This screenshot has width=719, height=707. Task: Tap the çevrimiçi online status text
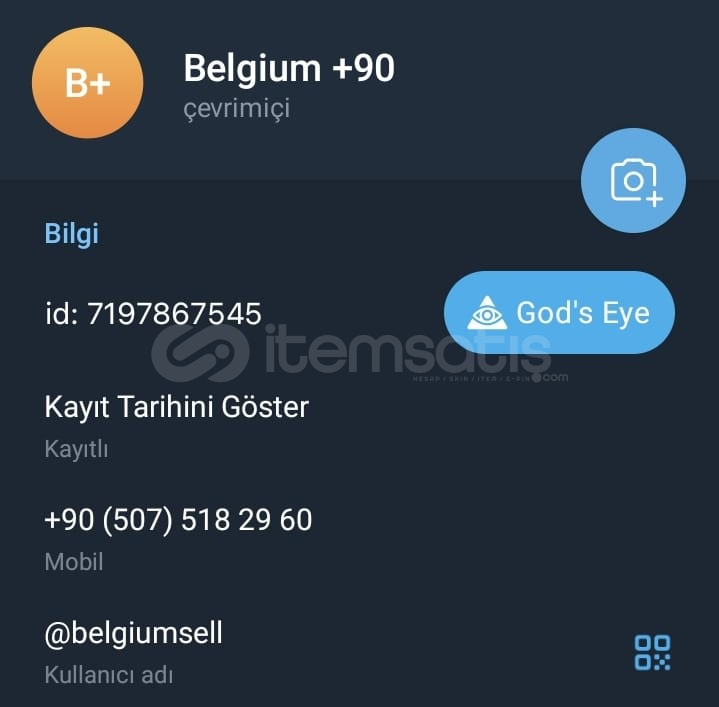coord(237,109)
